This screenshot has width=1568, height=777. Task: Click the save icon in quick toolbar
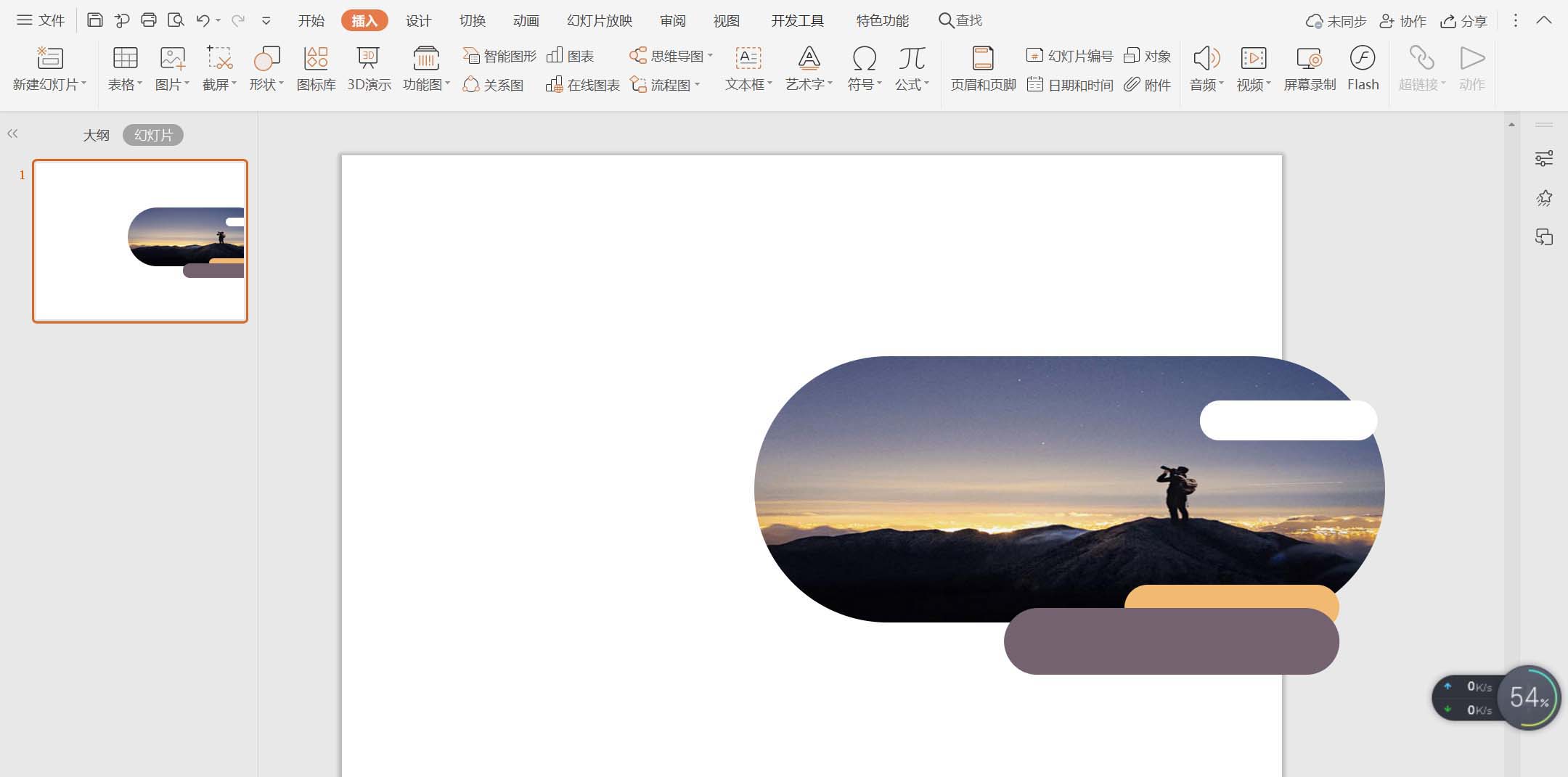coord(94,20)
